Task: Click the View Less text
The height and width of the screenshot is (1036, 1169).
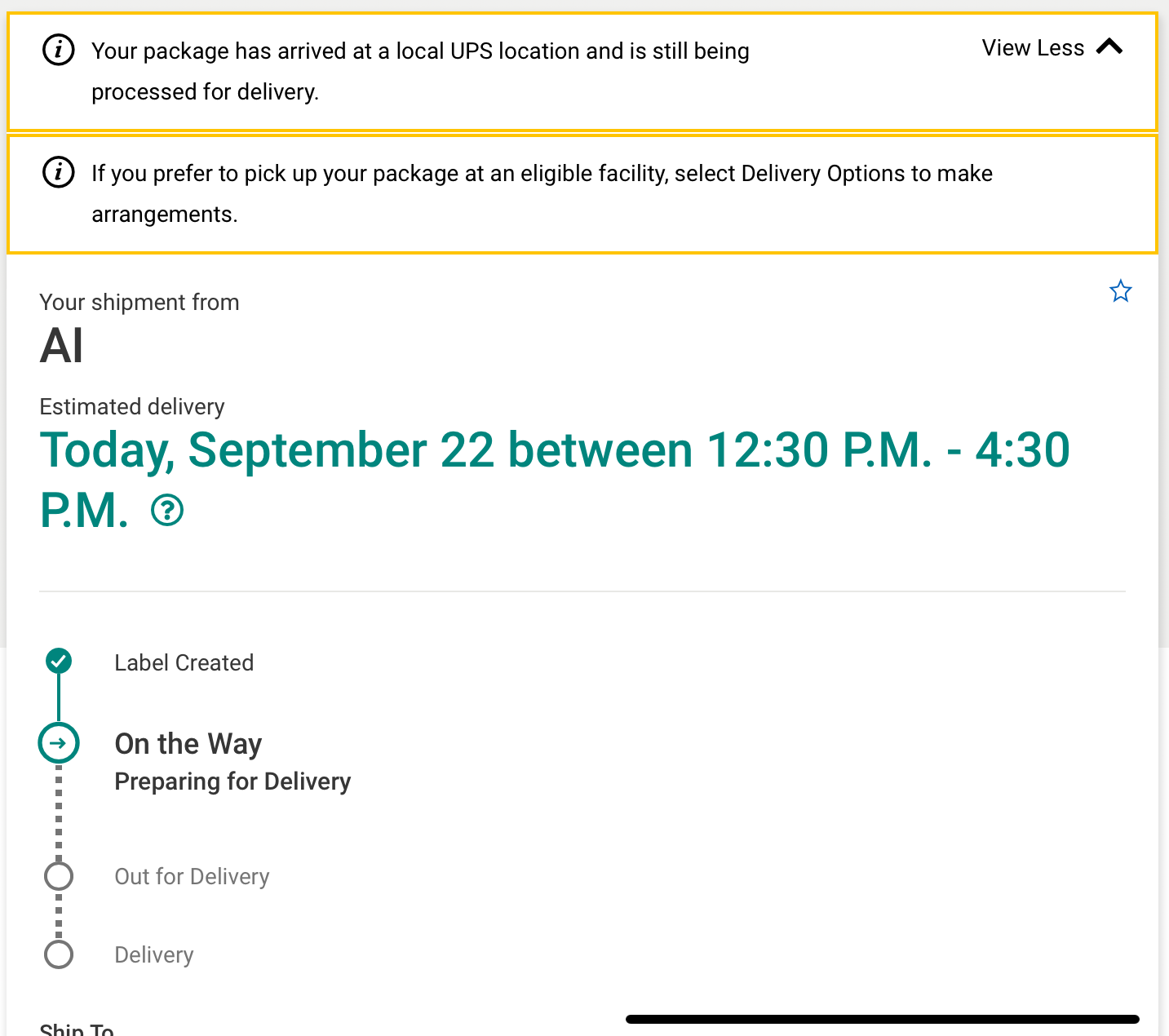Action: pos(1033,48)
